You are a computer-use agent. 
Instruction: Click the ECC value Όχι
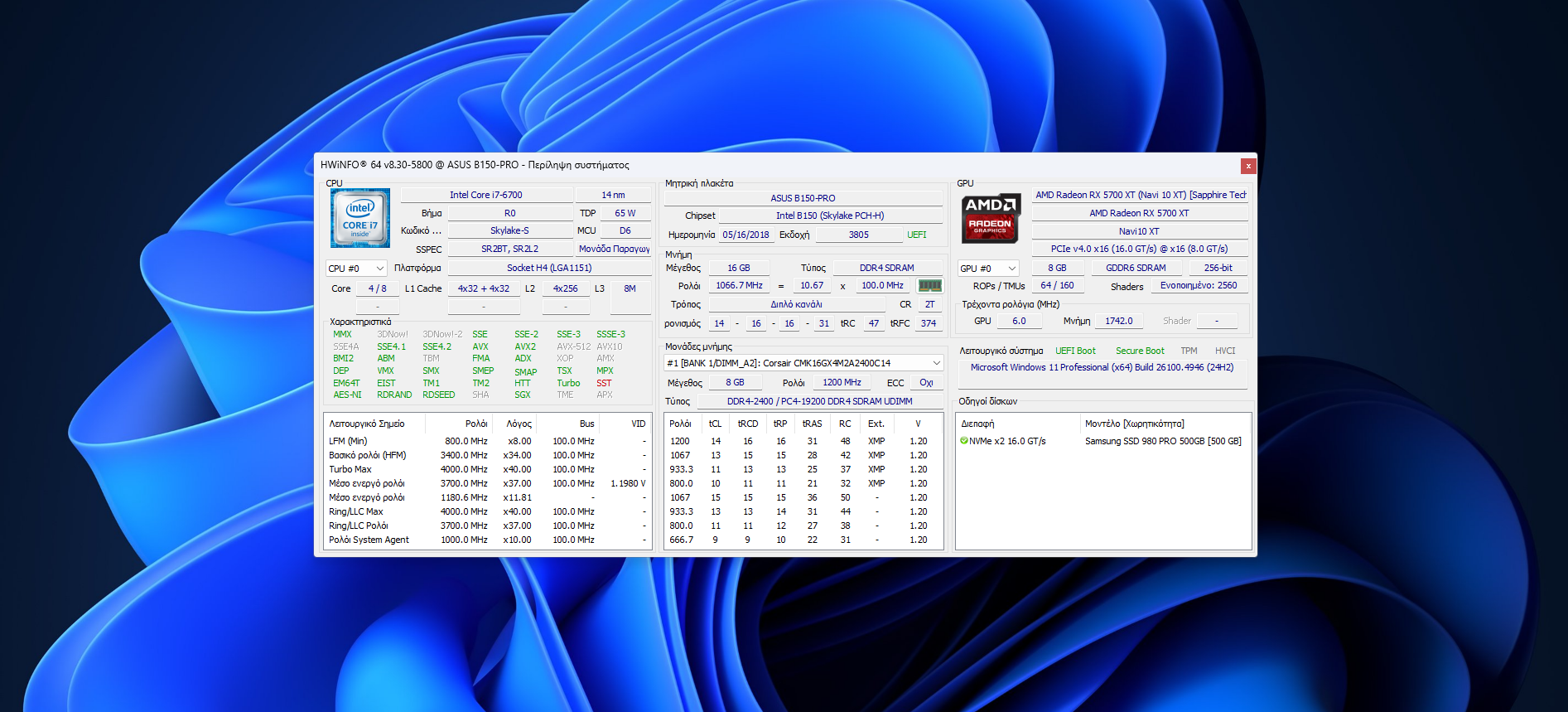point(926,382)
